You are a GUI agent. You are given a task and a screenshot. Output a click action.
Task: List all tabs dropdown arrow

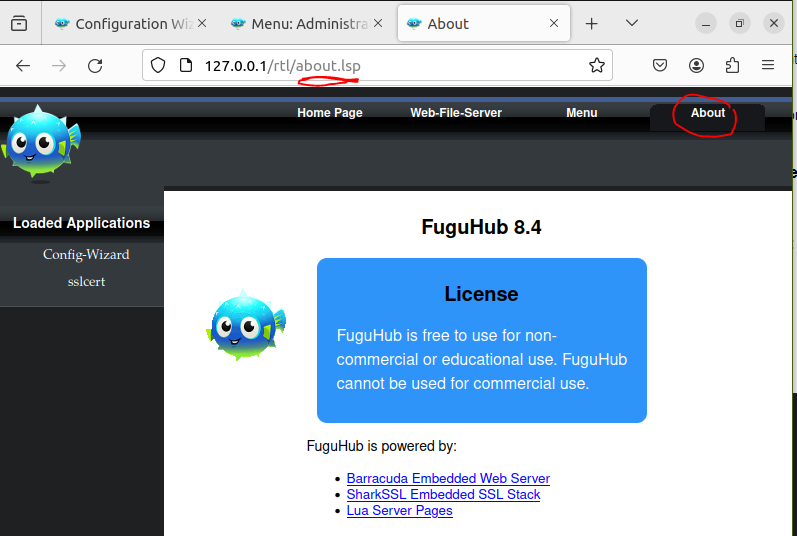point(632,23)
